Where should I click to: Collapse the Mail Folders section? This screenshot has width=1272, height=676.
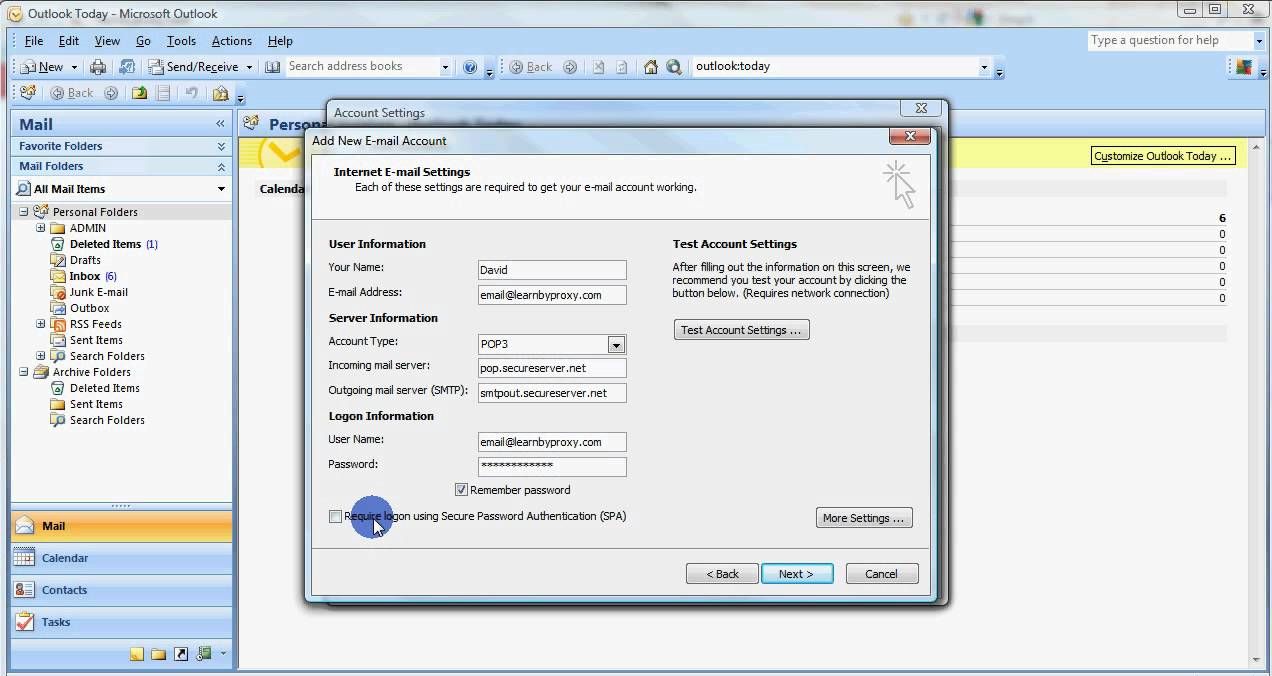coord(221,166)
